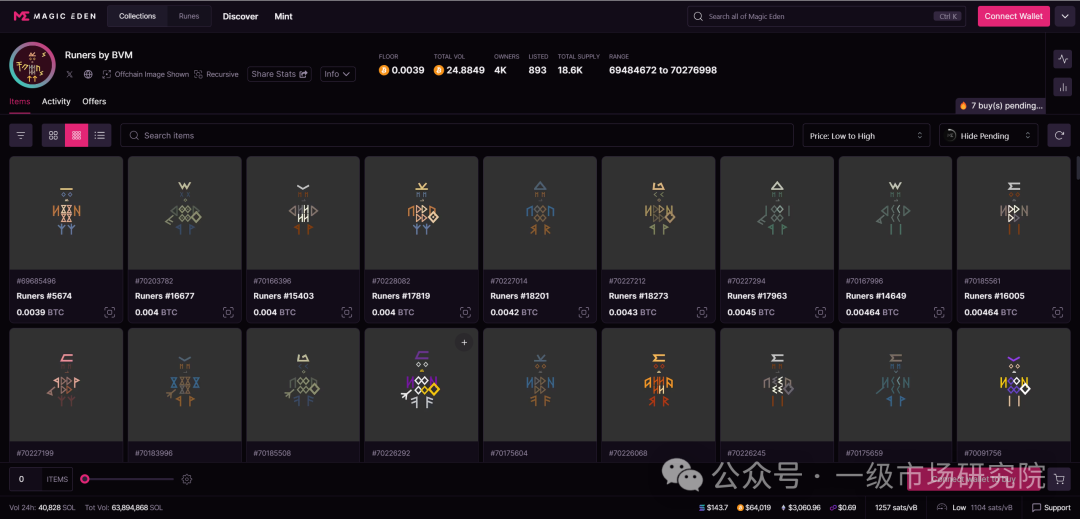Open the collection website globe icon

[x=88, y=74]
